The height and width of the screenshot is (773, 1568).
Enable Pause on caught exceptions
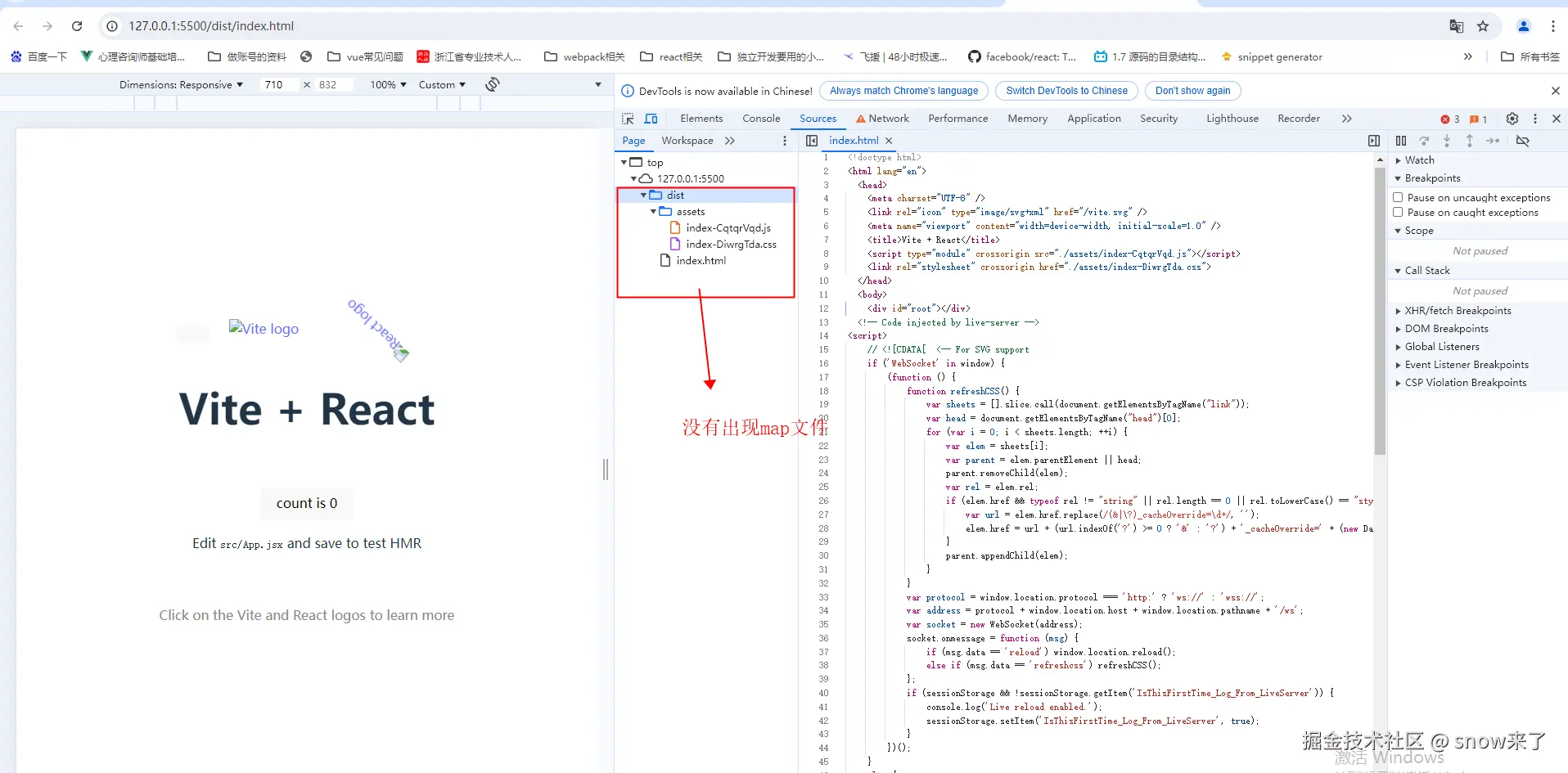1399,213
